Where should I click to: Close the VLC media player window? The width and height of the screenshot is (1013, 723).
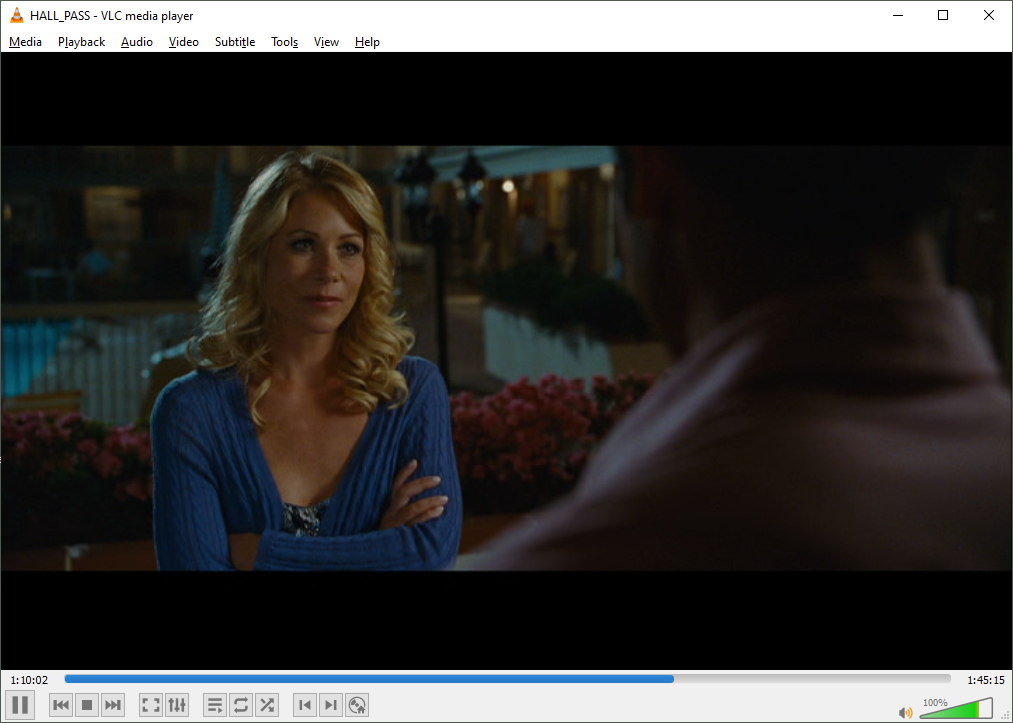pos(988,16)
